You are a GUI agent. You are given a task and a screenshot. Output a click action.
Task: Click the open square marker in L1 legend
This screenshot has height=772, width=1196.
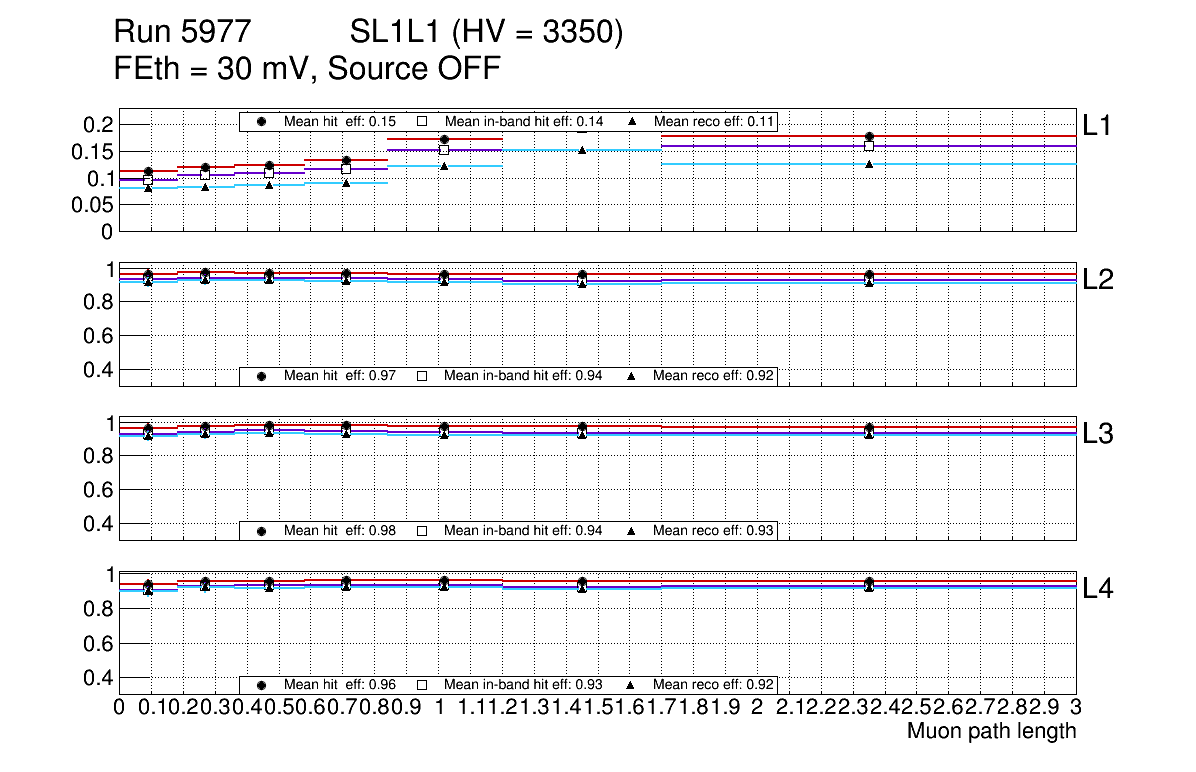[x=422, y=121]
